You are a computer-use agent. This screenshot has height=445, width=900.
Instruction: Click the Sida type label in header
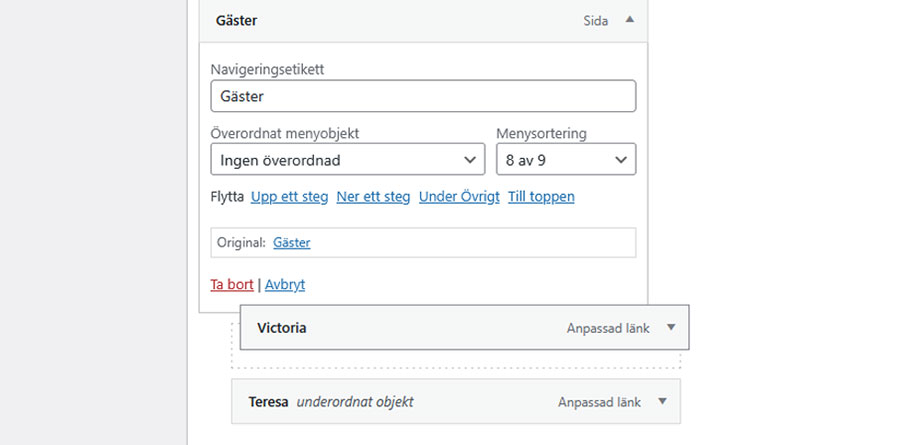pyautogui.click(x=595, y=20)
